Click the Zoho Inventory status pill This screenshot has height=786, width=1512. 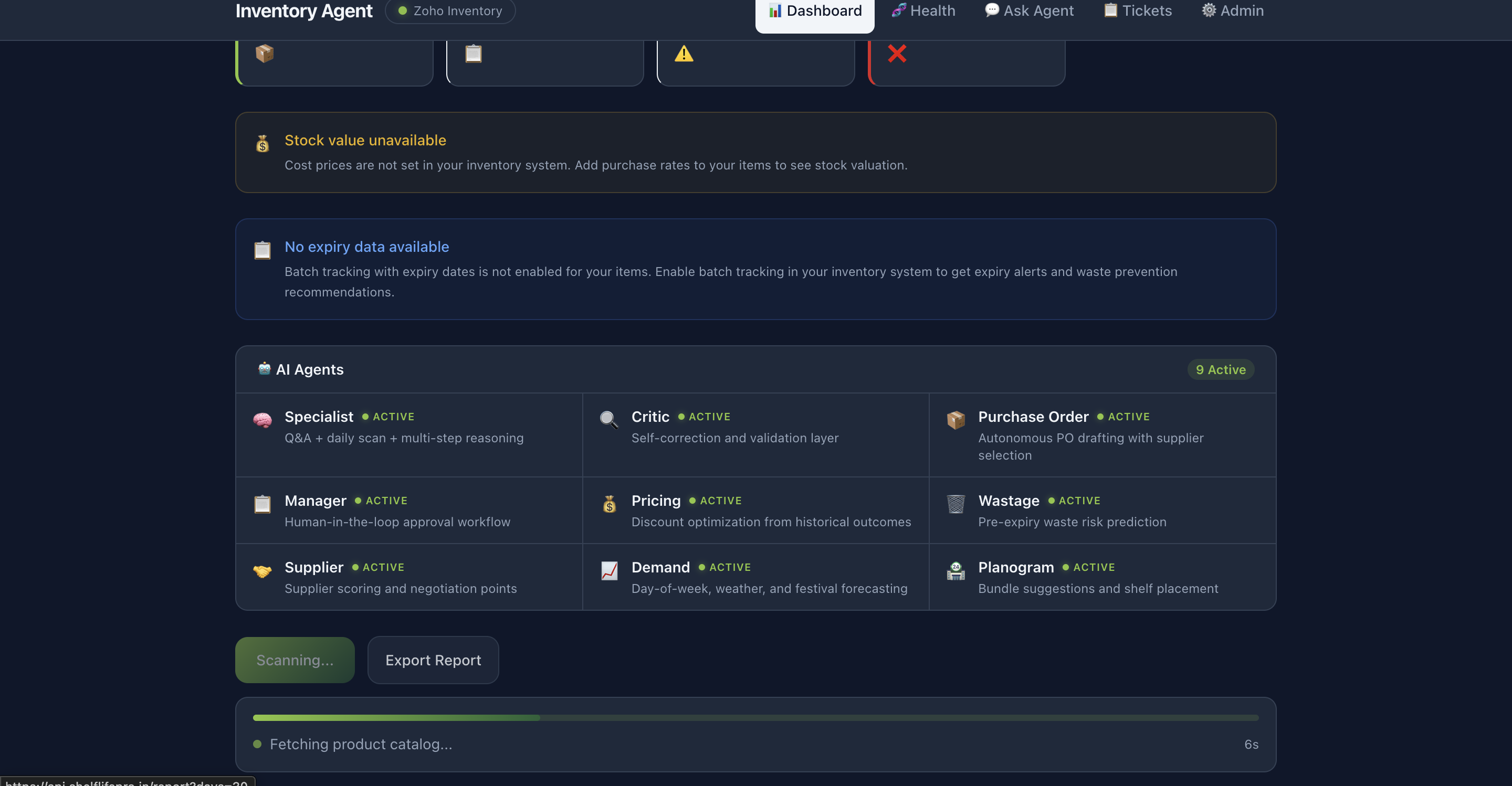pos(450,11)
